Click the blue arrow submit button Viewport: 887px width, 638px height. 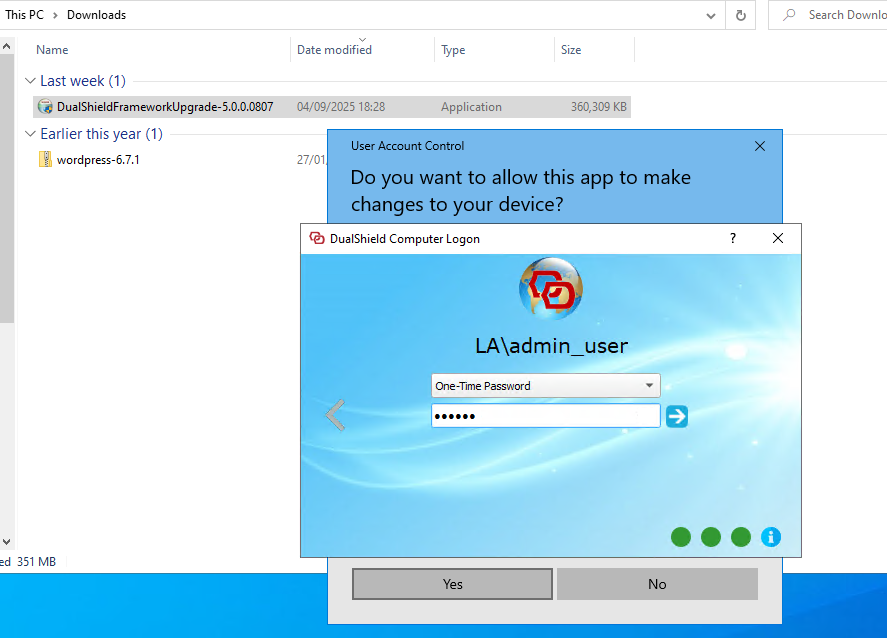677,416
